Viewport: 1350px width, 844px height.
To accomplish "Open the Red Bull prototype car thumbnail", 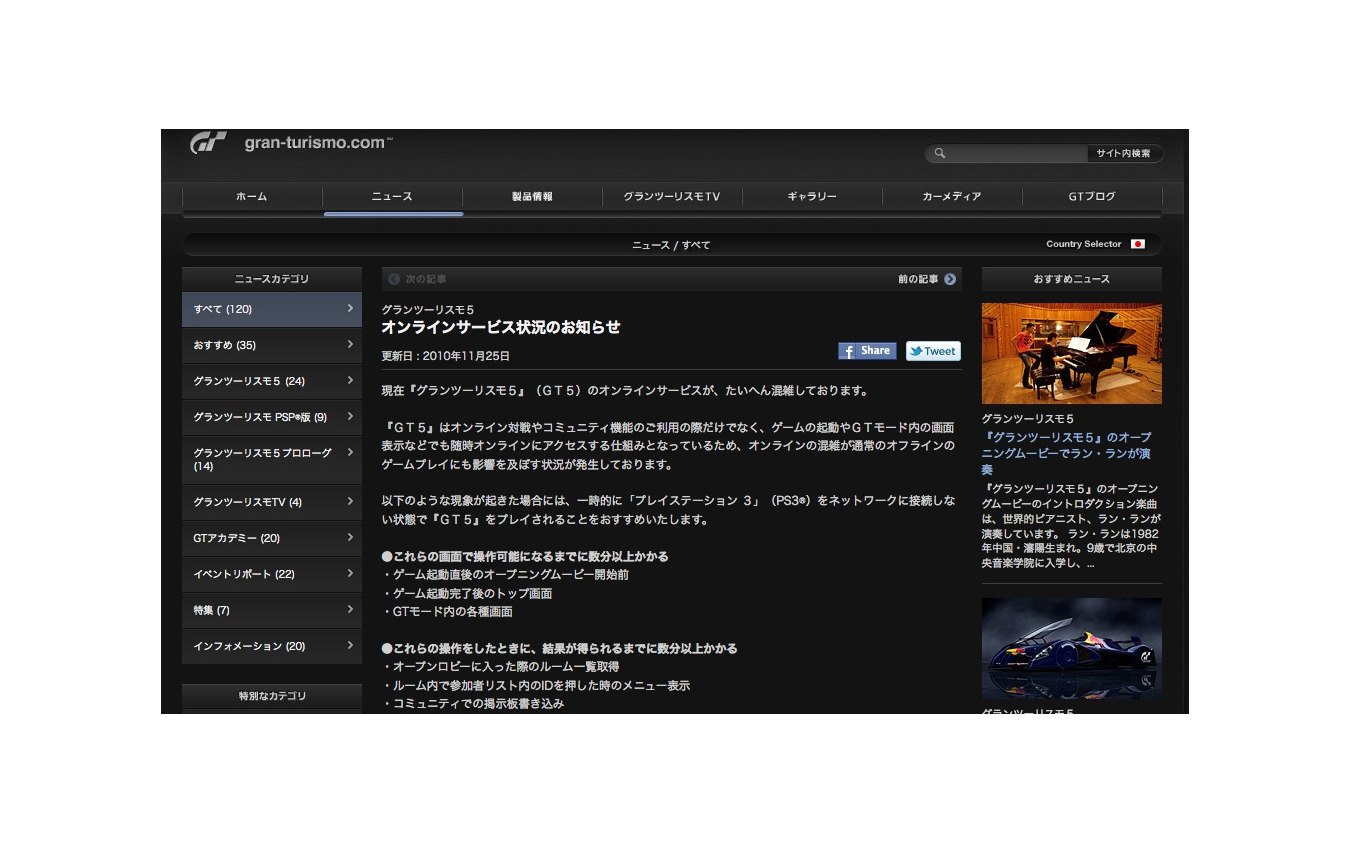I will point(1072,648).
